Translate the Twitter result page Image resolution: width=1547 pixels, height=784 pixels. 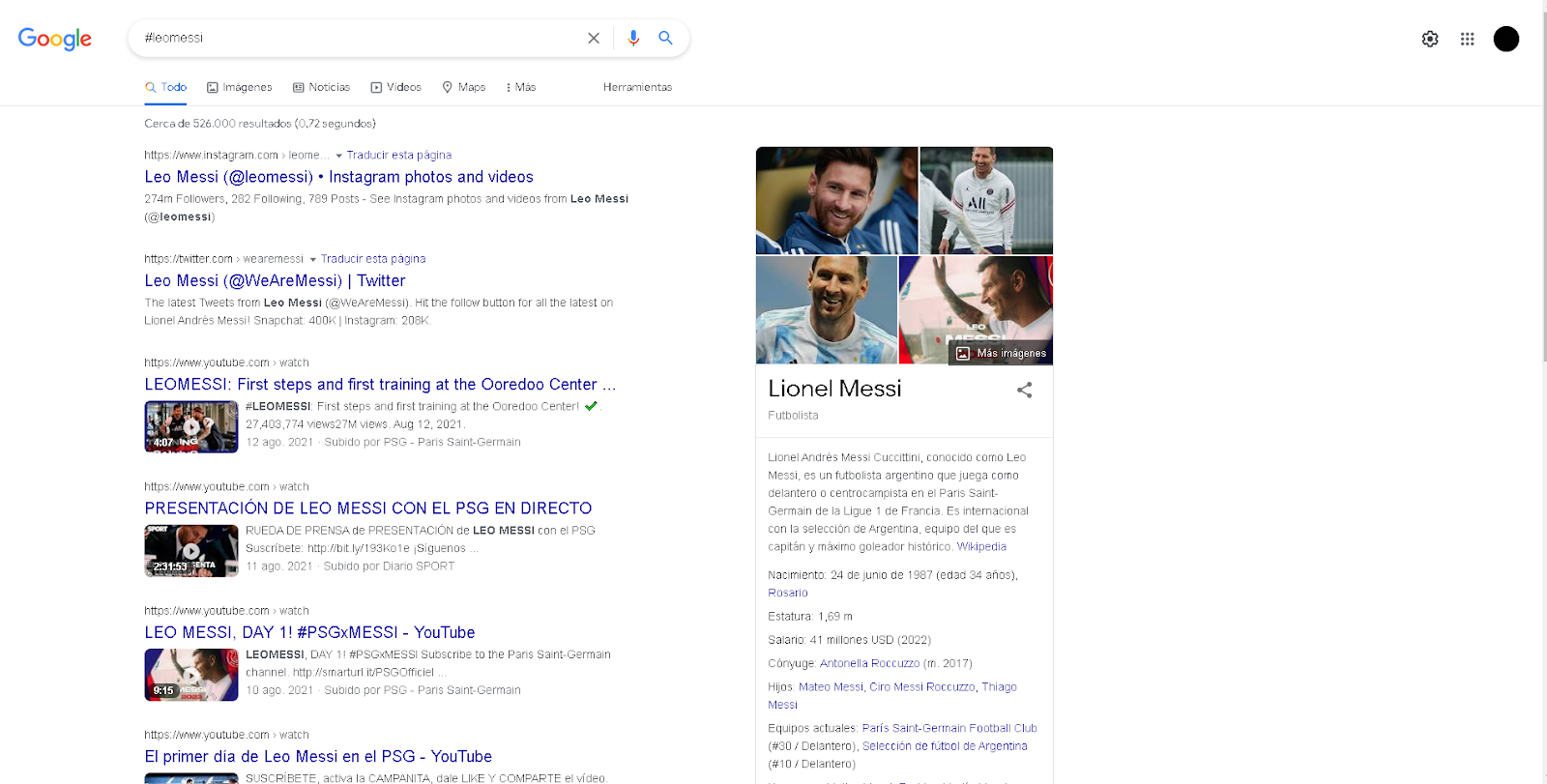pyautogui.click(x=373, y=259)
